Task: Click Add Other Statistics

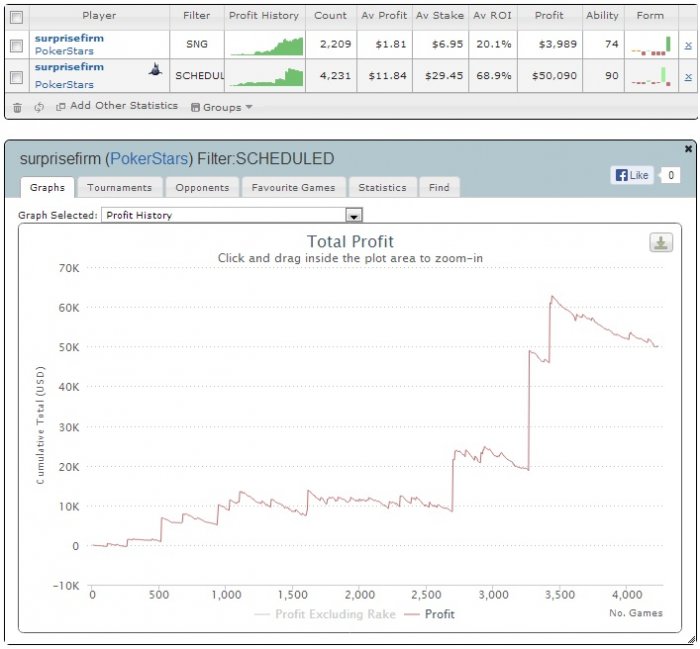Action: (x=117, y=106)
